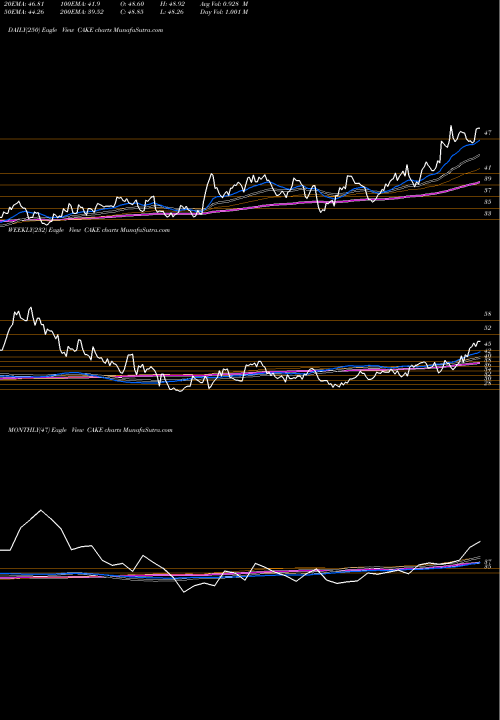Click the 41 price label on daily chart

(x=488, y=168)
